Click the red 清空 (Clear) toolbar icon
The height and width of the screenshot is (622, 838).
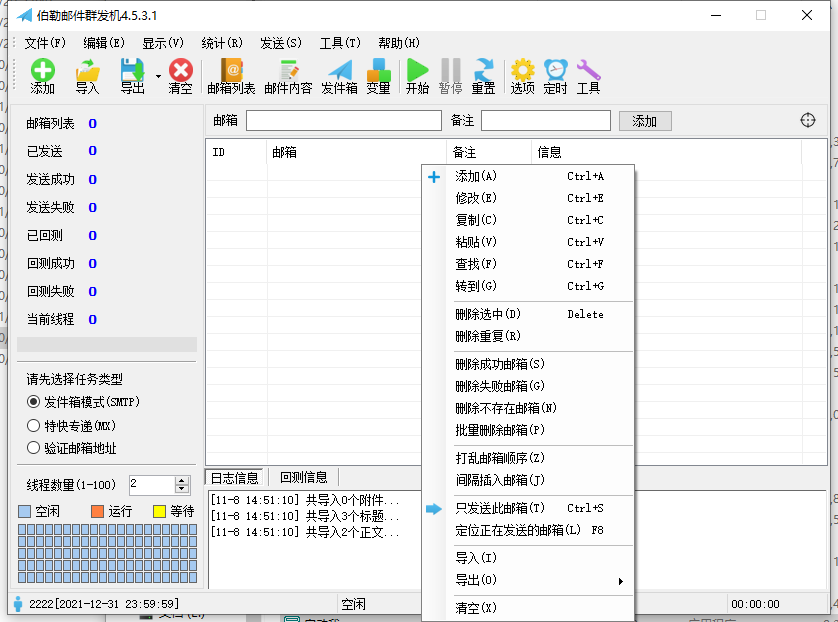coord(181,76)
